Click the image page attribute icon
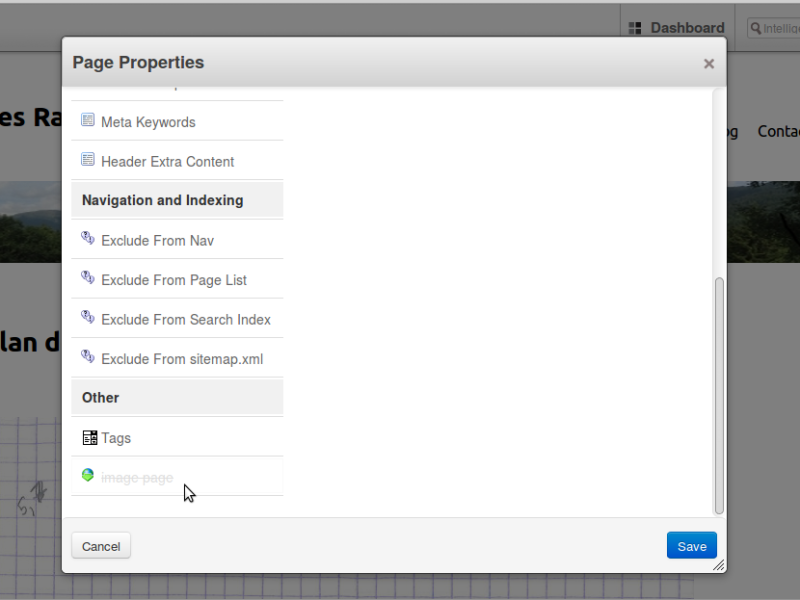This screenshot has width=800, height=600. (88, 475)
